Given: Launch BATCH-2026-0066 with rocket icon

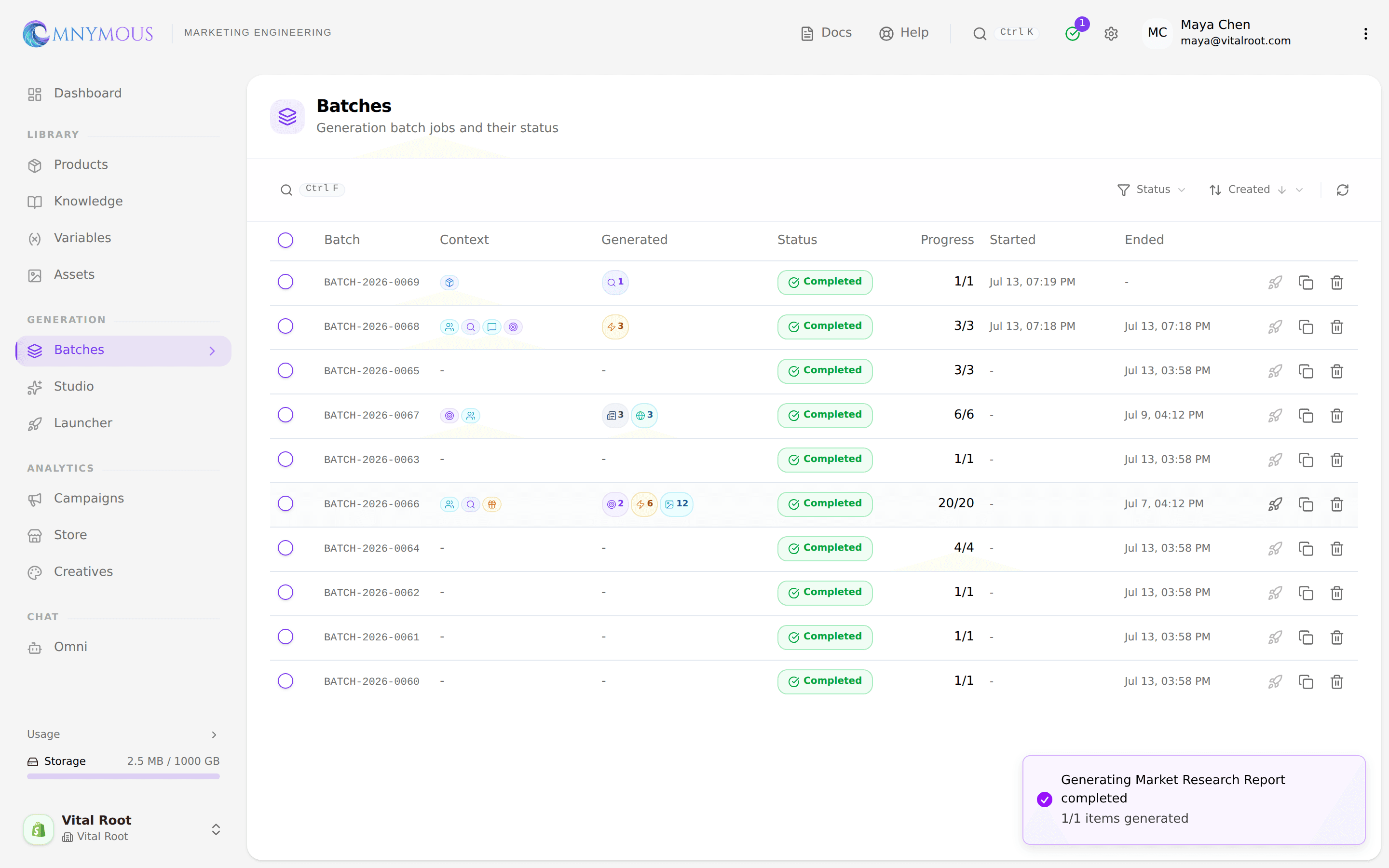Looking at the screenshot, I should (1275, 504).
